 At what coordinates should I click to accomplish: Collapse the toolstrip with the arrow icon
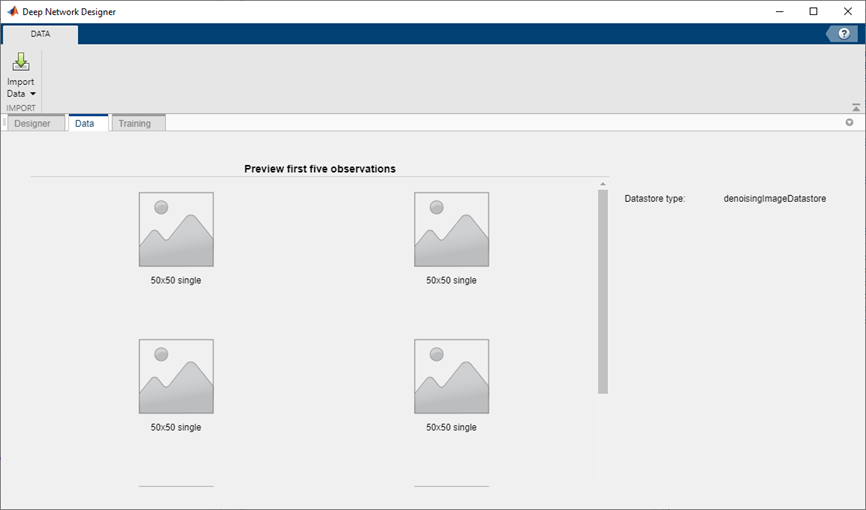coord(856,107)
